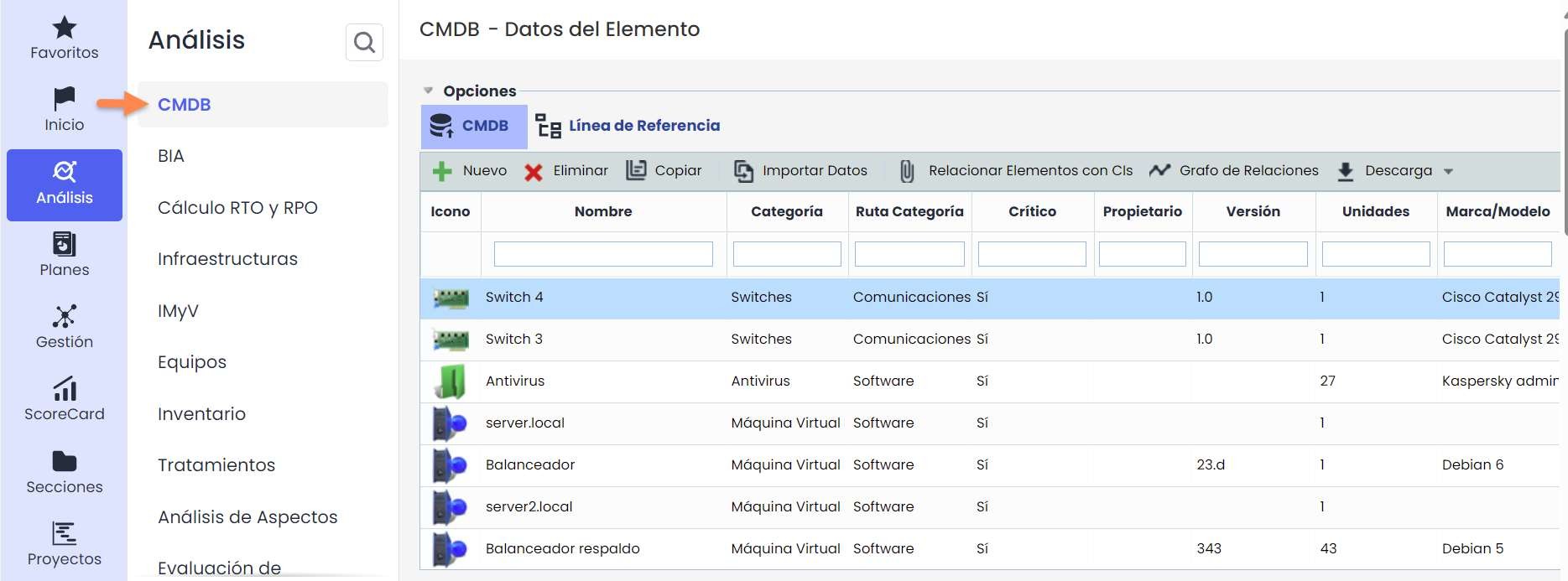Go to Inicio flag icon
The image size is (1568, 581).
click(64, 100)
